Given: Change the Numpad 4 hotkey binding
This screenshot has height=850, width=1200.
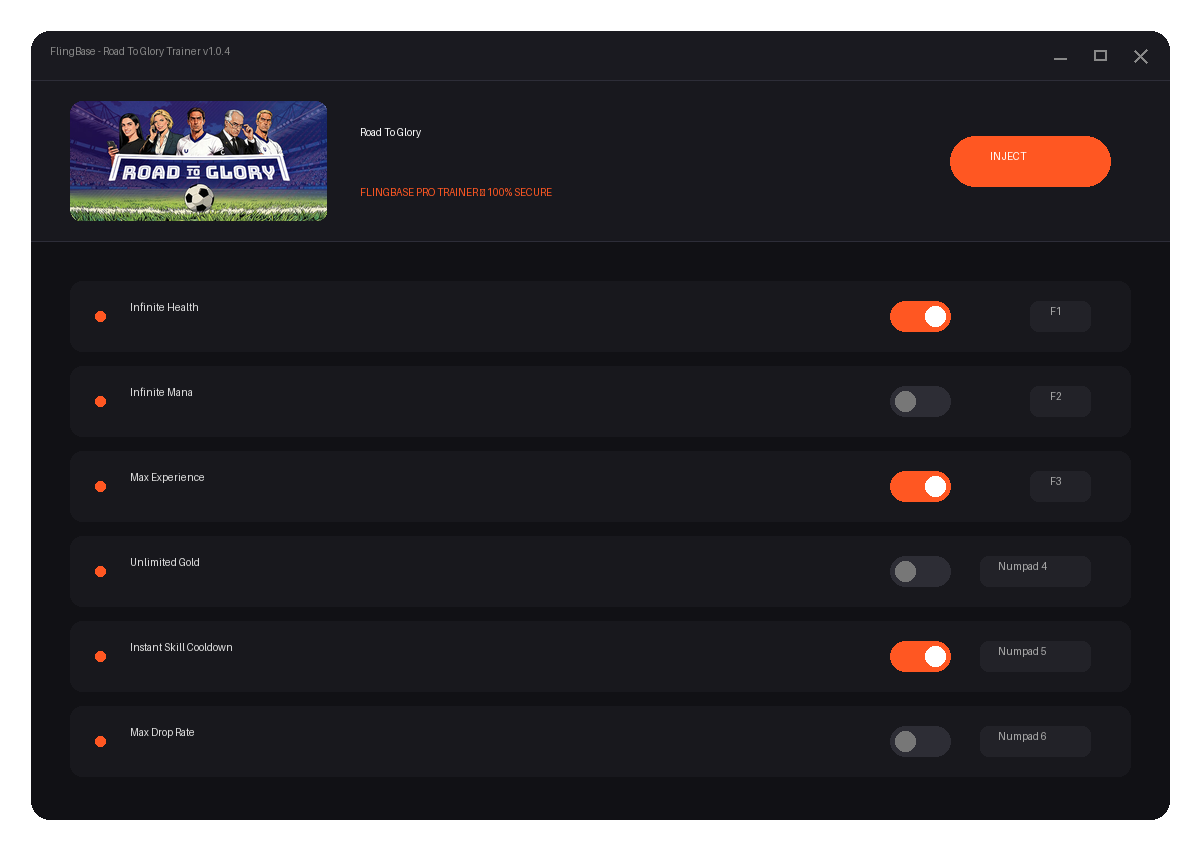Looking at the screenshot, I should point(1035,571).
